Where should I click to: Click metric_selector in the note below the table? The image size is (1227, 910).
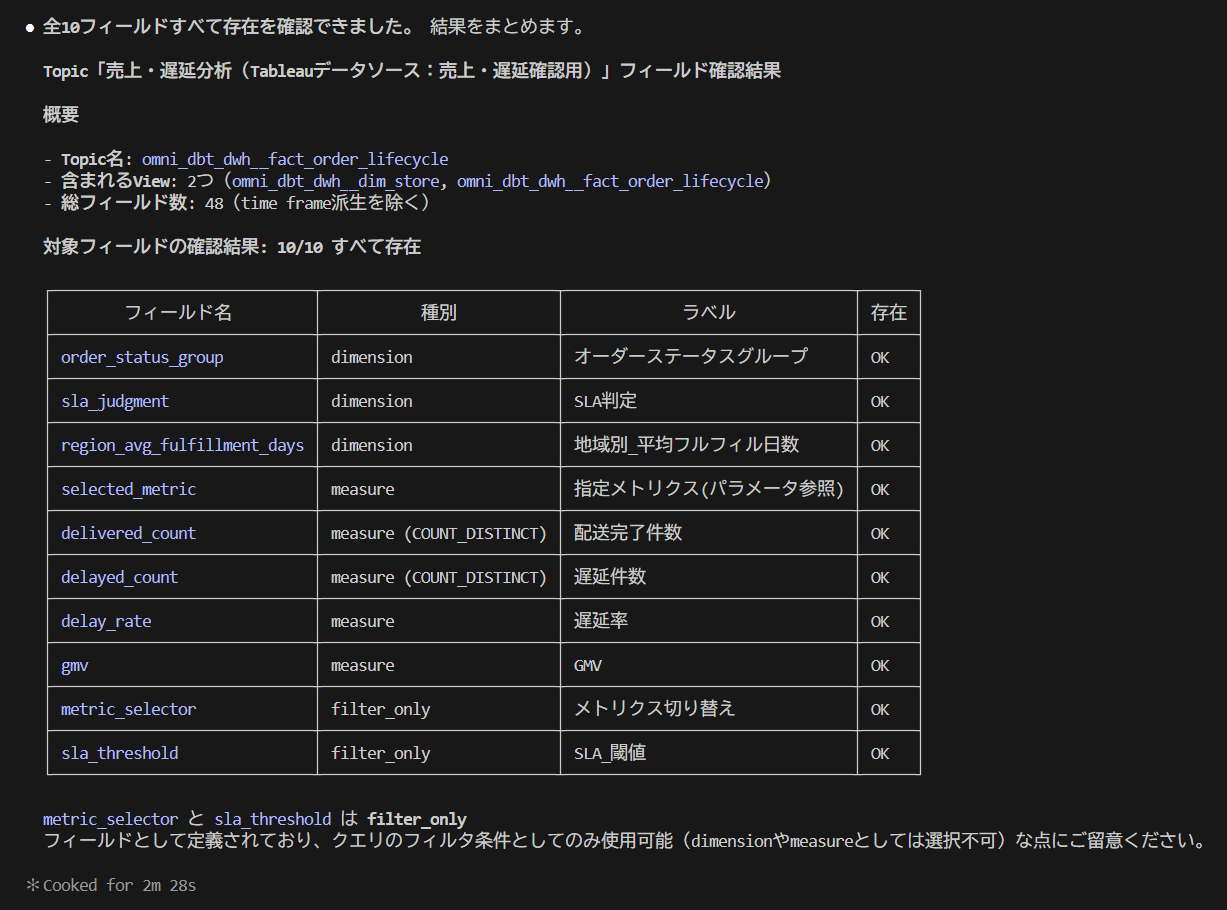point(111,819)
